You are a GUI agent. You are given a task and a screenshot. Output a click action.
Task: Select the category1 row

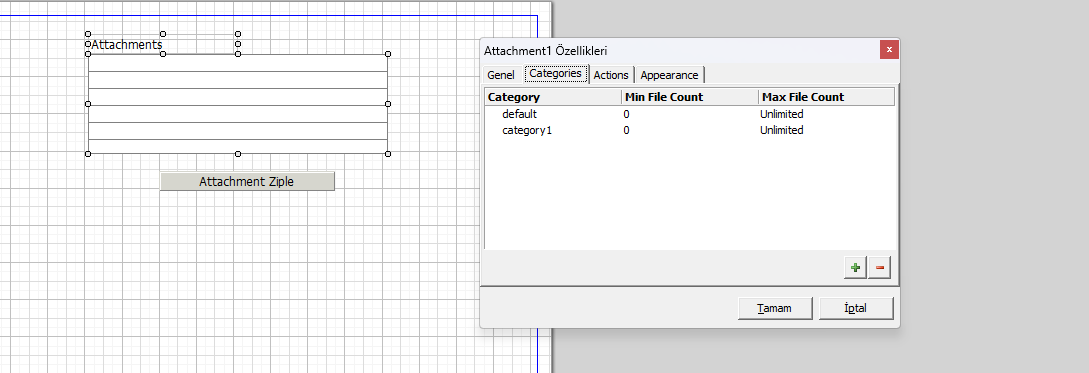point(690,130)
